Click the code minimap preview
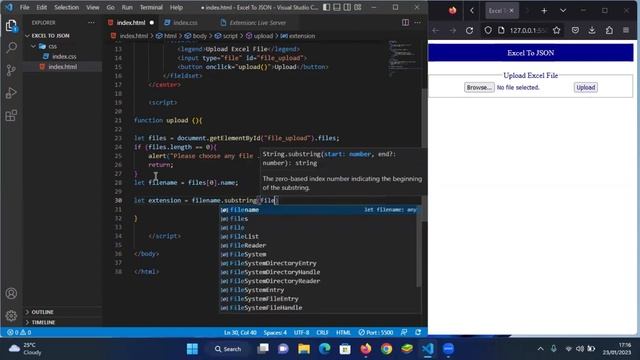The width and height of the screenshot is (640, 360). click(403, 59)
